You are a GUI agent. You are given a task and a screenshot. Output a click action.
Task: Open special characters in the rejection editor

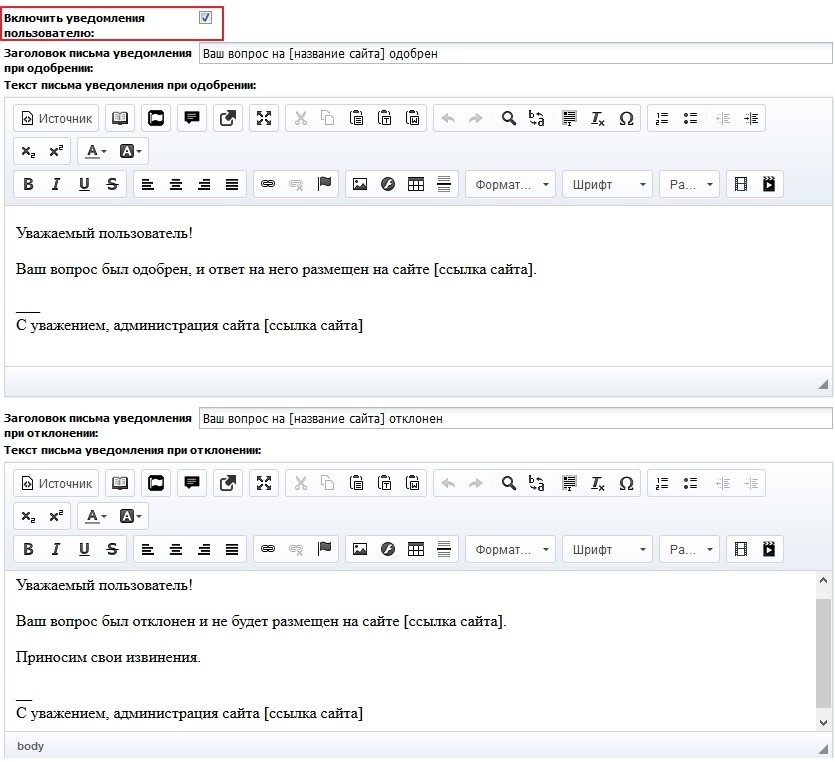click(x=626, y=483)
